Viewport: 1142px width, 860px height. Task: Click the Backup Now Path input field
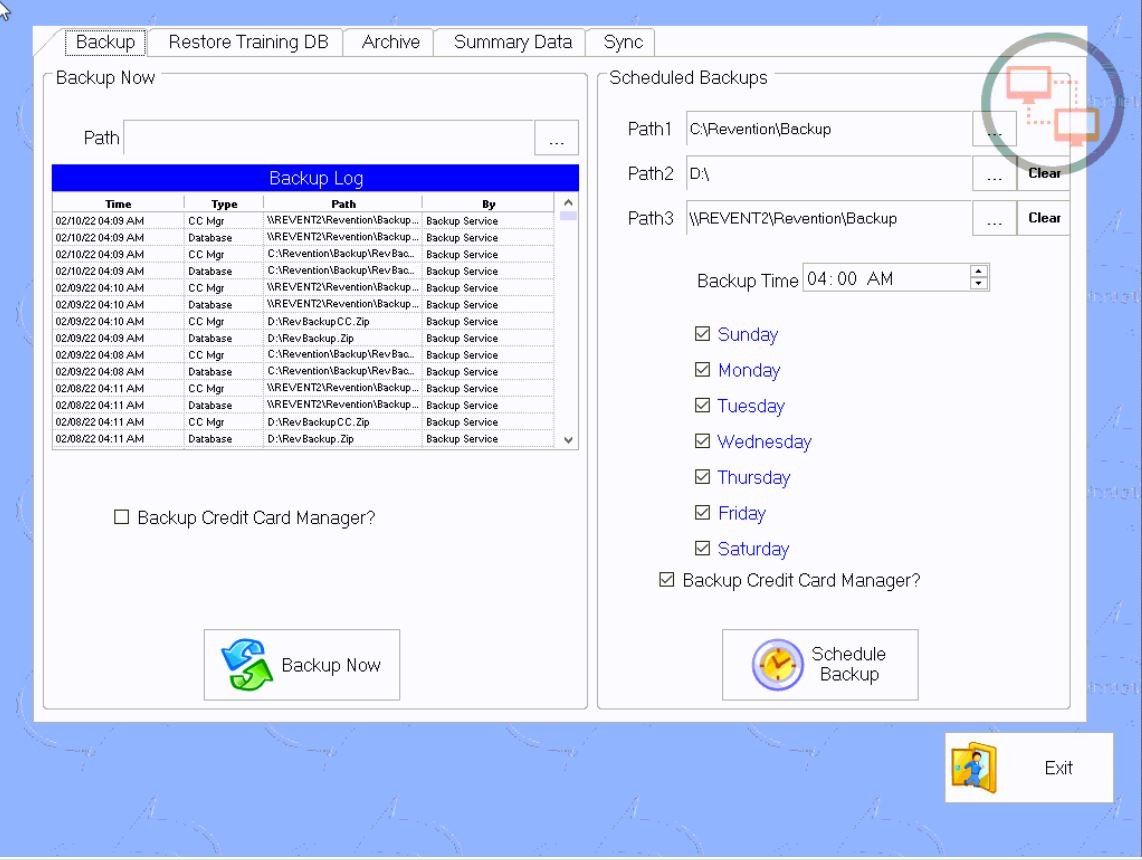click(329, 138)
